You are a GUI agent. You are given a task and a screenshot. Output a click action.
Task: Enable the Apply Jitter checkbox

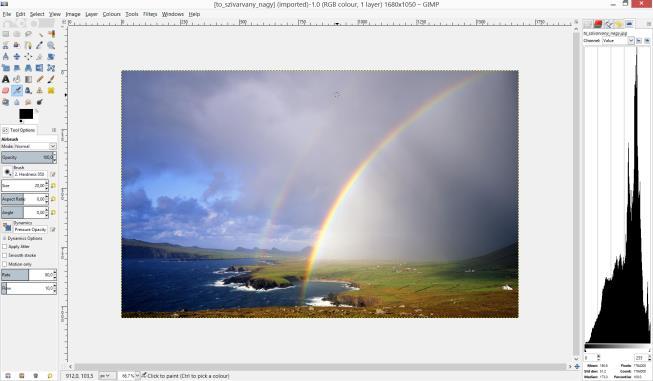(x=5, y=247)
